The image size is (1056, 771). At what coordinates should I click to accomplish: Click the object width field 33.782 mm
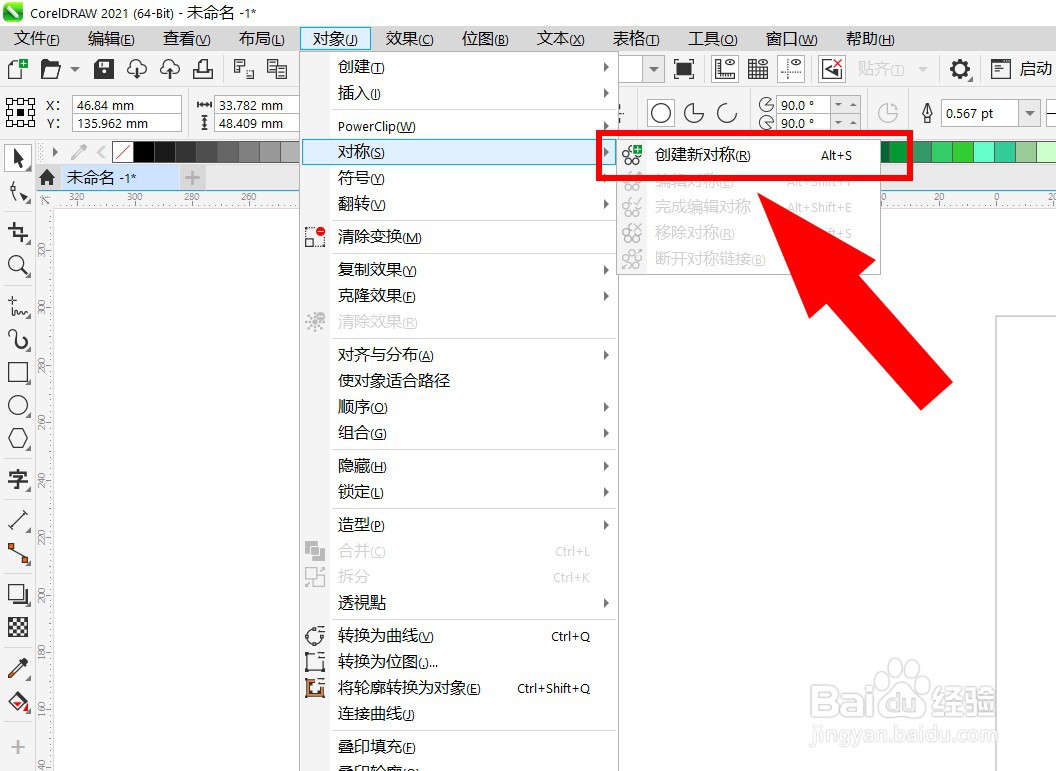(x=256, y=105)
